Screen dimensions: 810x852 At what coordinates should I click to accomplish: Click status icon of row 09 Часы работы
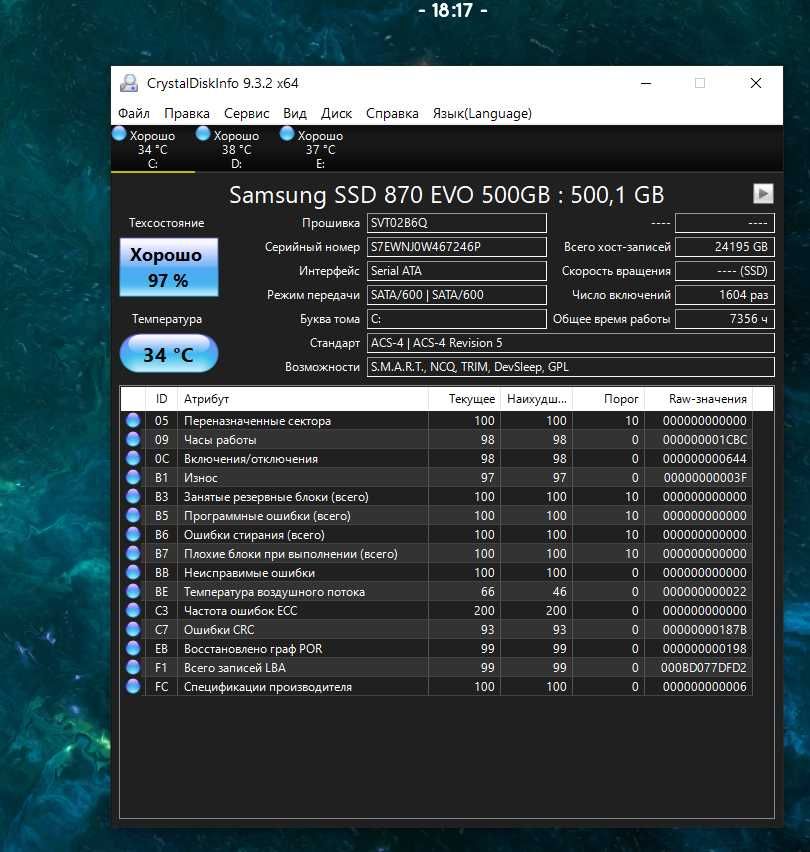[133, 439]
